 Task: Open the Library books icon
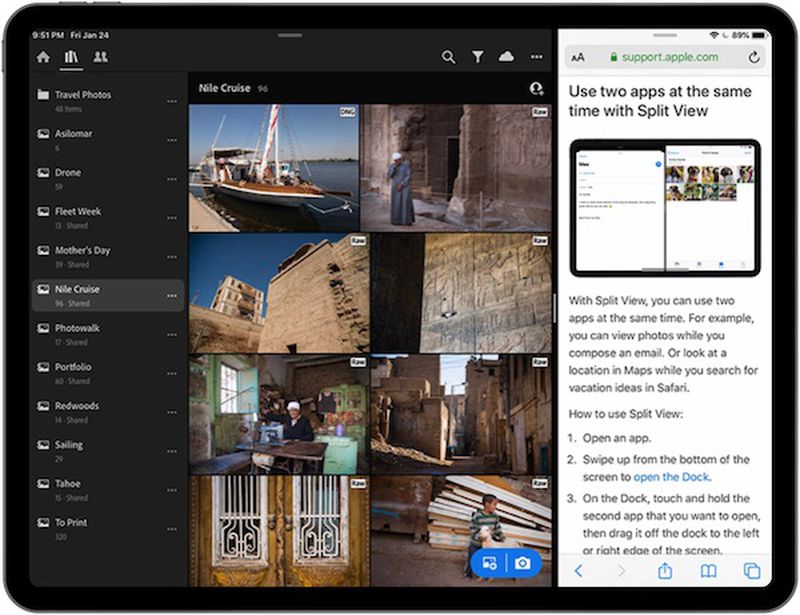pos(71,57)
